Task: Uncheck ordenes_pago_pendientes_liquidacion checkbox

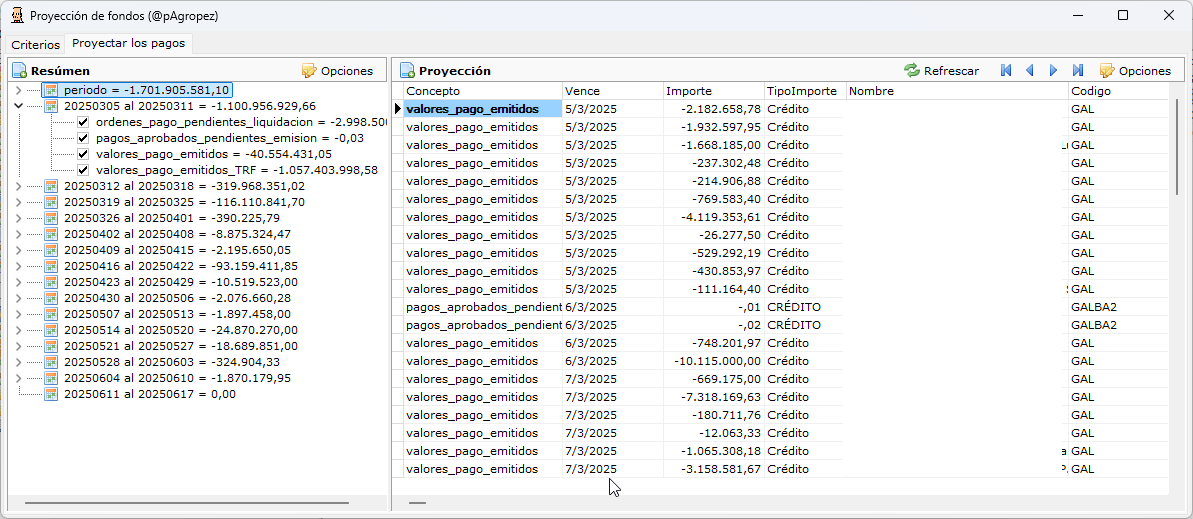Action: 84,122
